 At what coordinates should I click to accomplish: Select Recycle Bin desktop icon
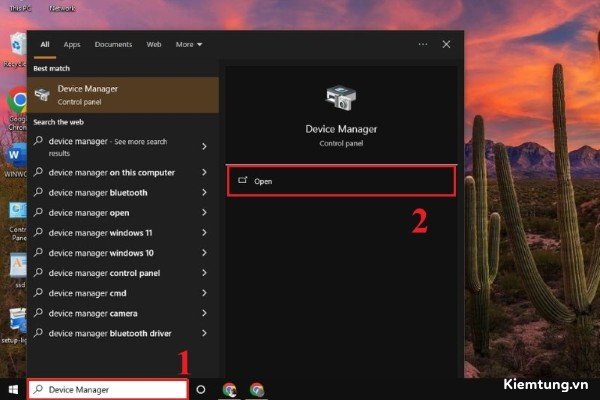coord(16,50)
